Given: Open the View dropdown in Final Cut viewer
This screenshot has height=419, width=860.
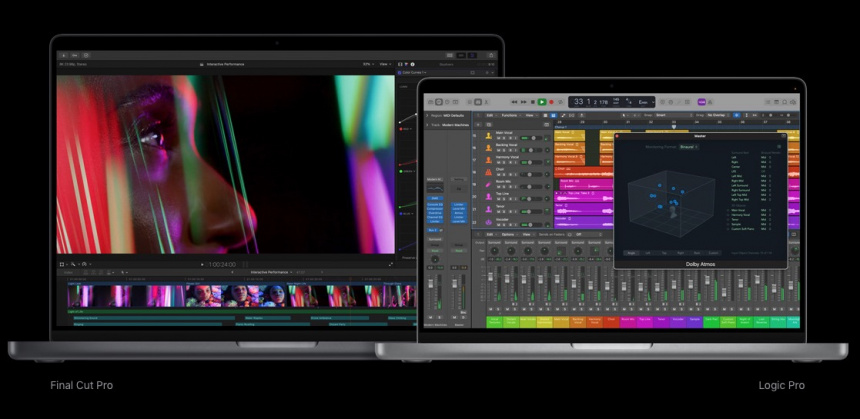Looking at the screenshot, I should tap(385, 64).
